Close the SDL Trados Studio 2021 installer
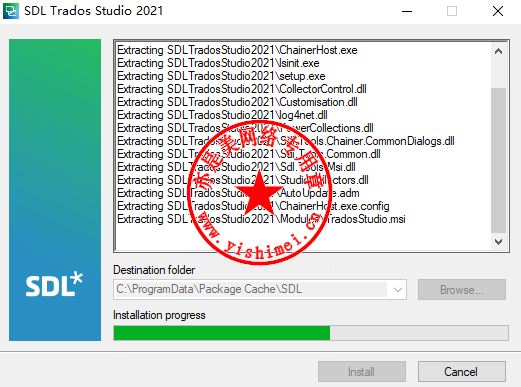 [x=498, y=11]
